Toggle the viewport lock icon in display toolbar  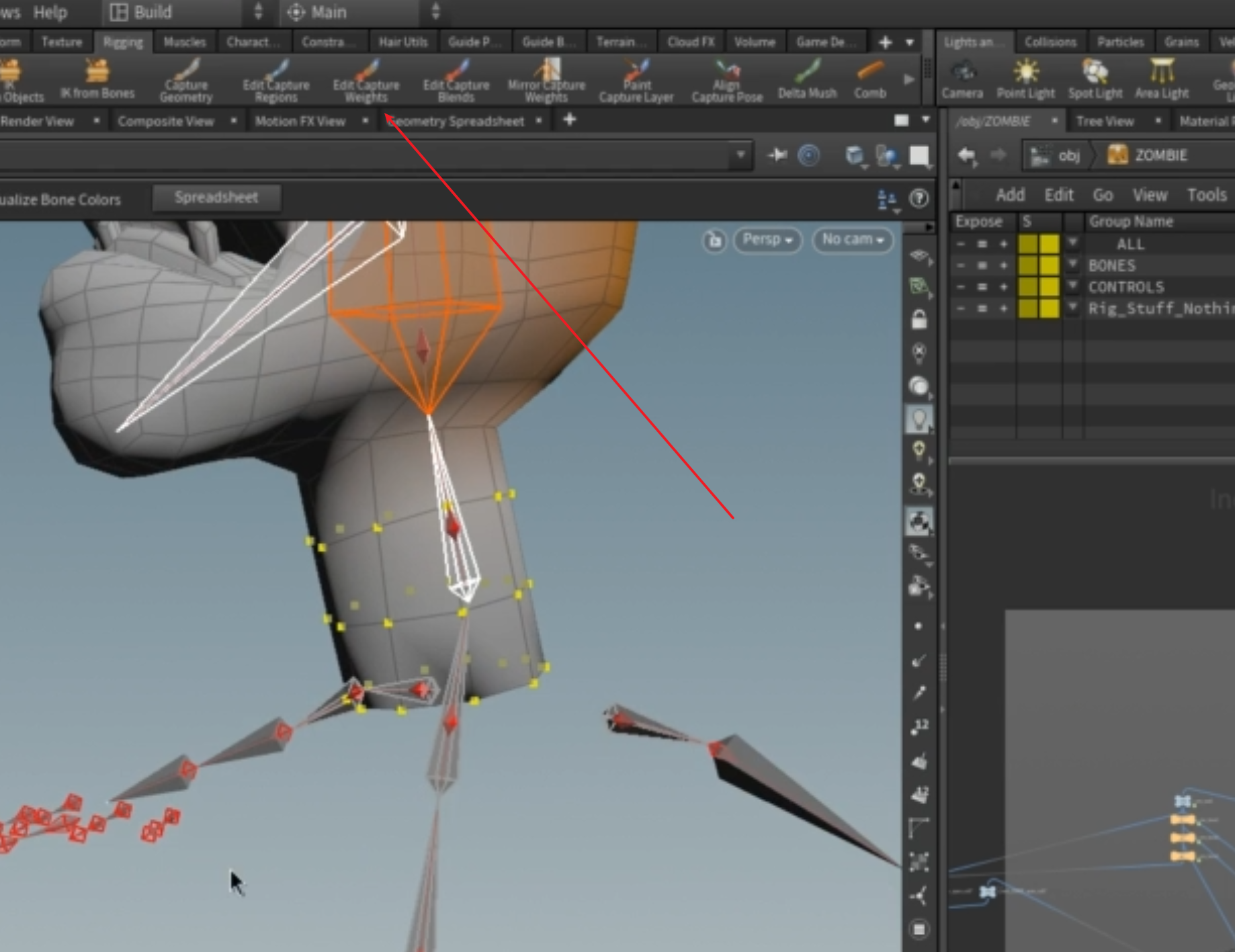coord(919,319)
